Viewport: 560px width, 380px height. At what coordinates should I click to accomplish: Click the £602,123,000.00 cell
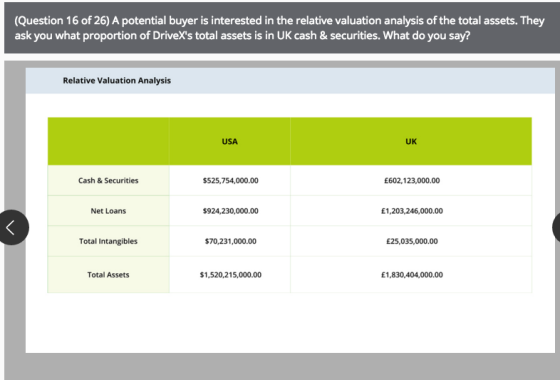click(411, 180)
